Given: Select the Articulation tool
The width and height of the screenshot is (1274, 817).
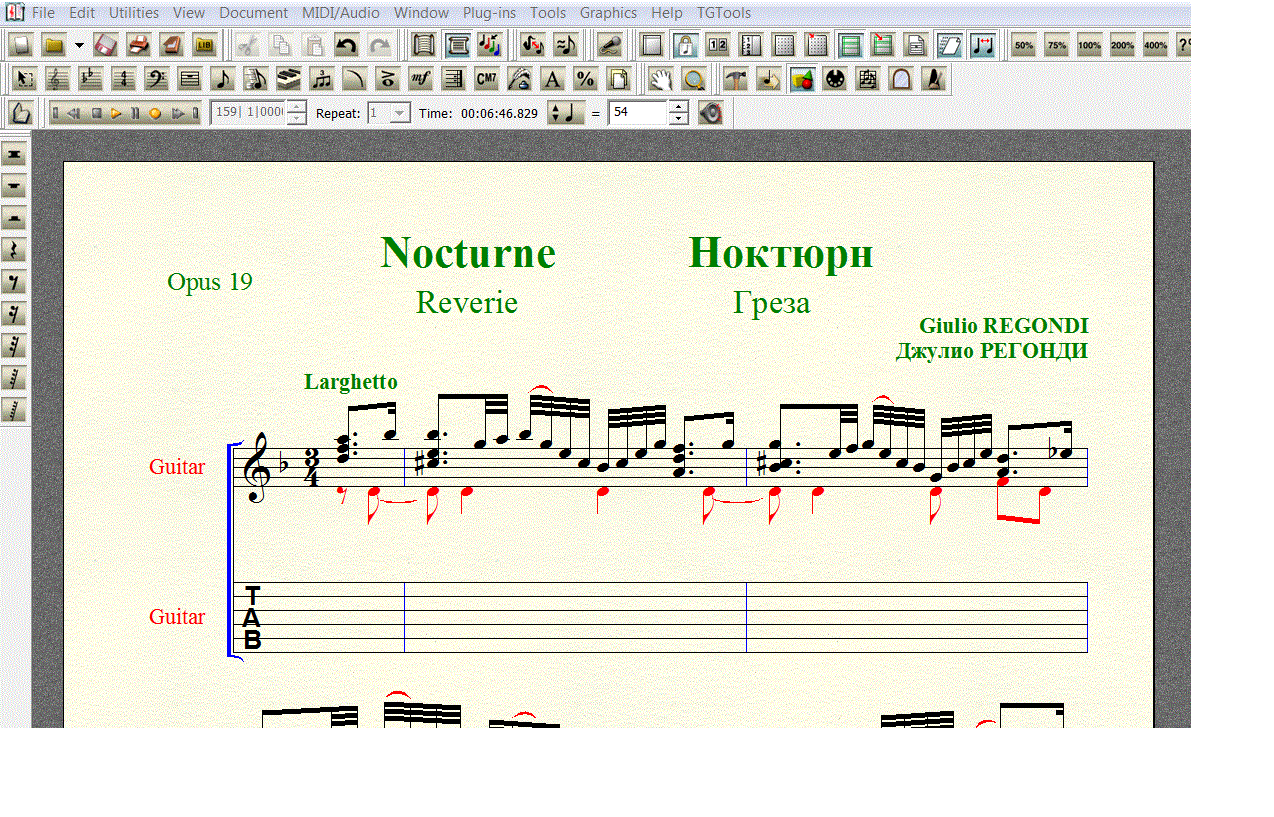Looking at the screenshot, I should pos(388,79).
